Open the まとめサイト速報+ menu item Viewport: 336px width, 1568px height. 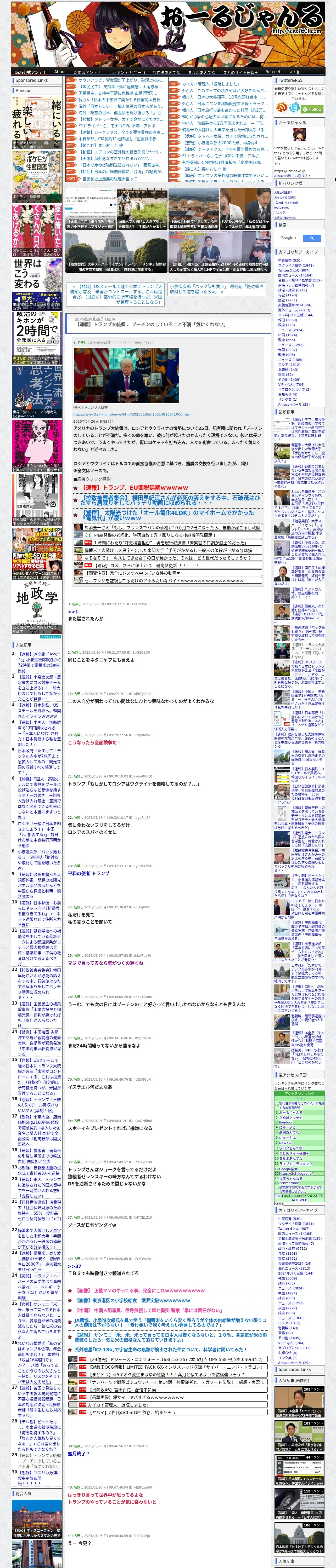pos(240,72)
